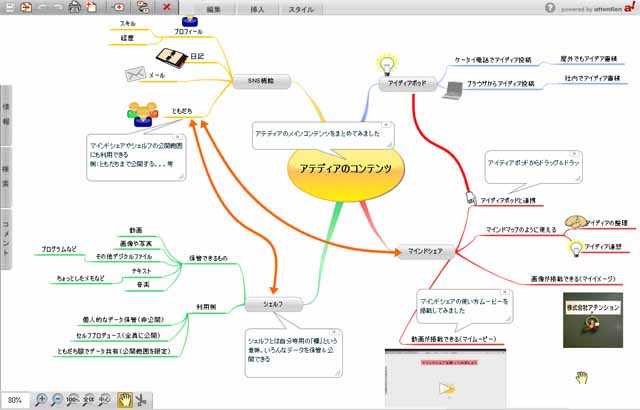This screenshot has height=410, width=640.
Task: Create a new map document
Action: tap(91, 7)
